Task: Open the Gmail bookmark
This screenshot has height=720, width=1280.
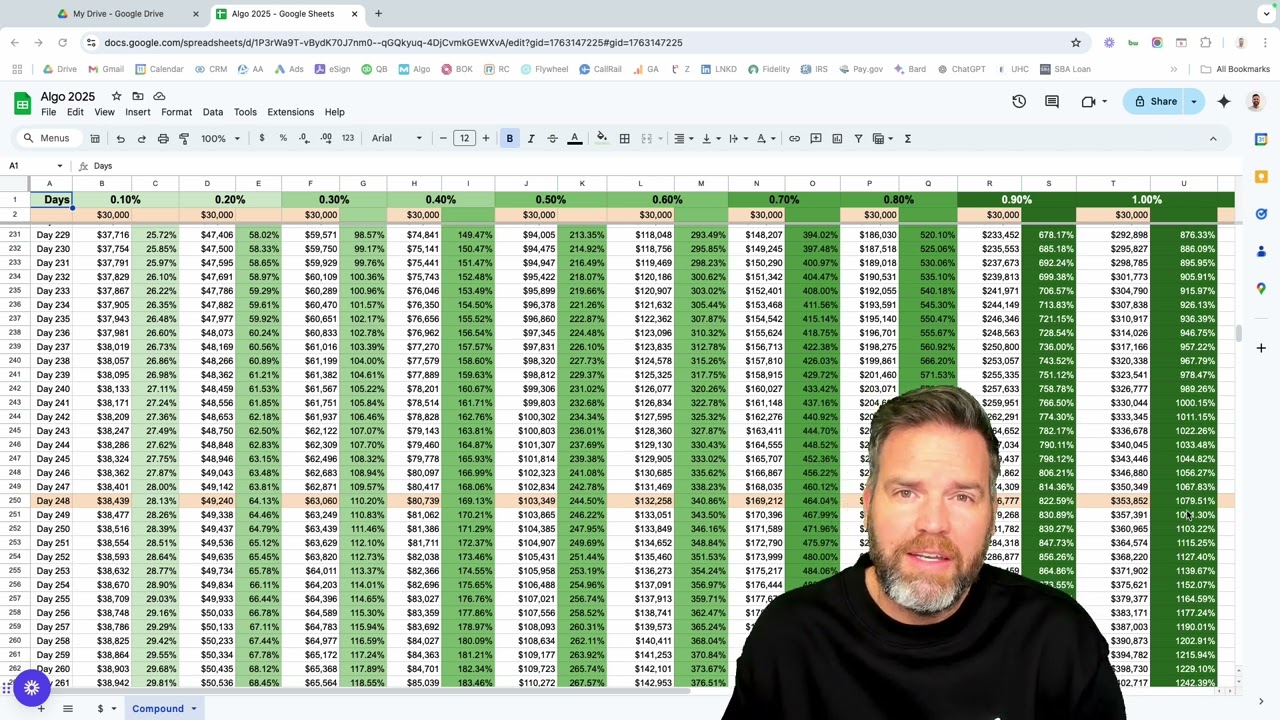Action: [106, 69]
